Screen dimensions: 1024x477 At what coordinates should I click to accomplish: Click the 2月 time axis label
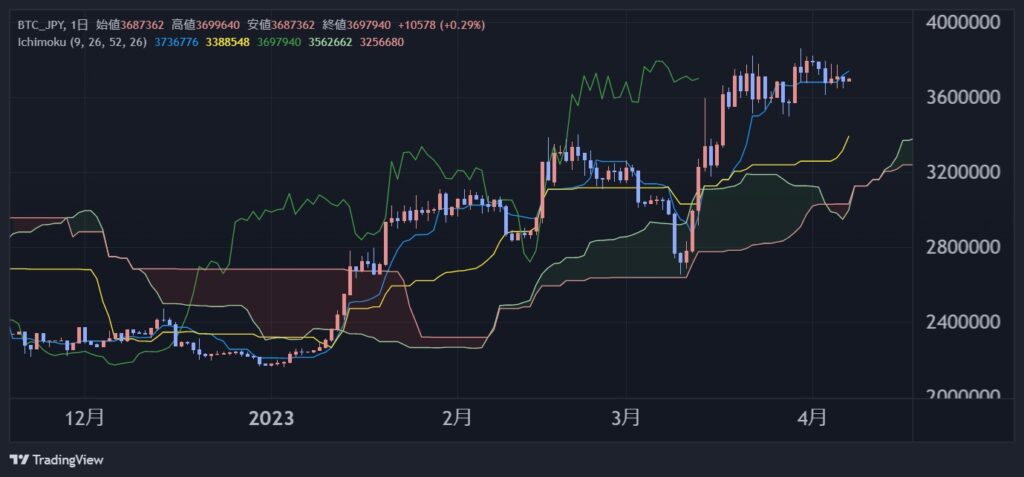[456, 417]
